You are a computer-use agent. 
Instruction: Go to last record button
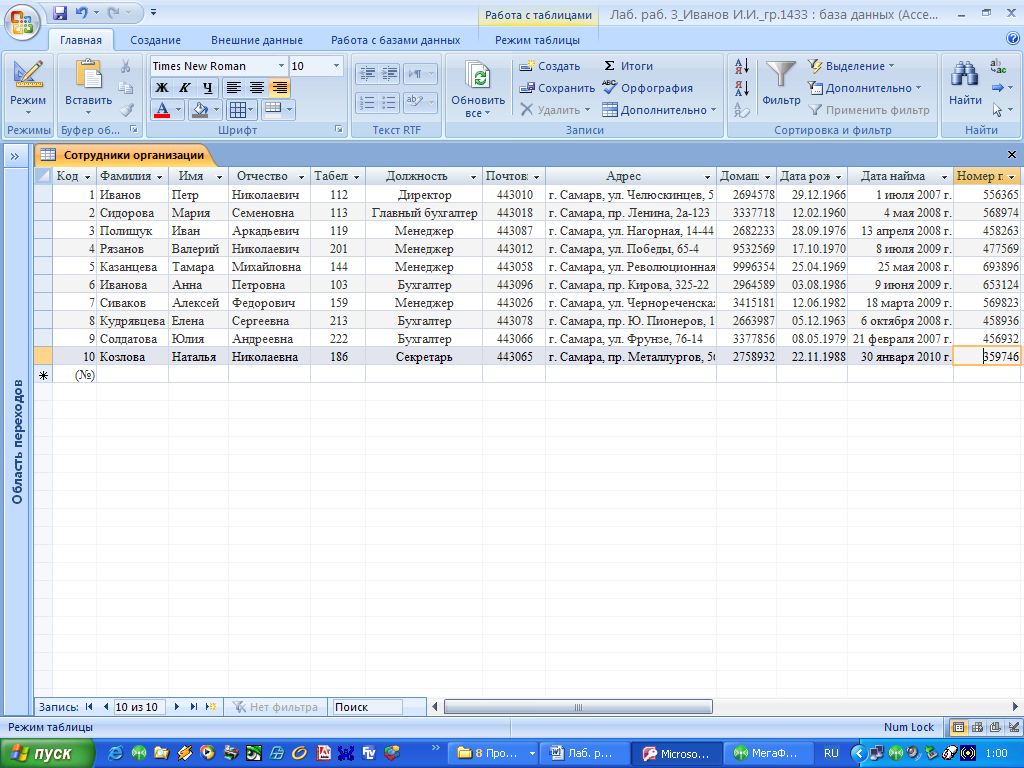[x=193, y=707]
